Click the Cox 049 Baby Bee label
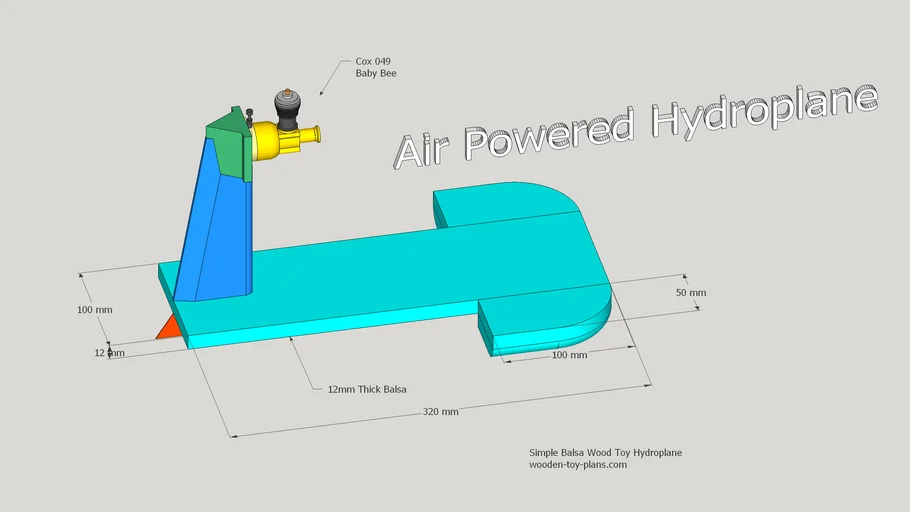This screenshot has height=512, width=910. coord(376,67)
